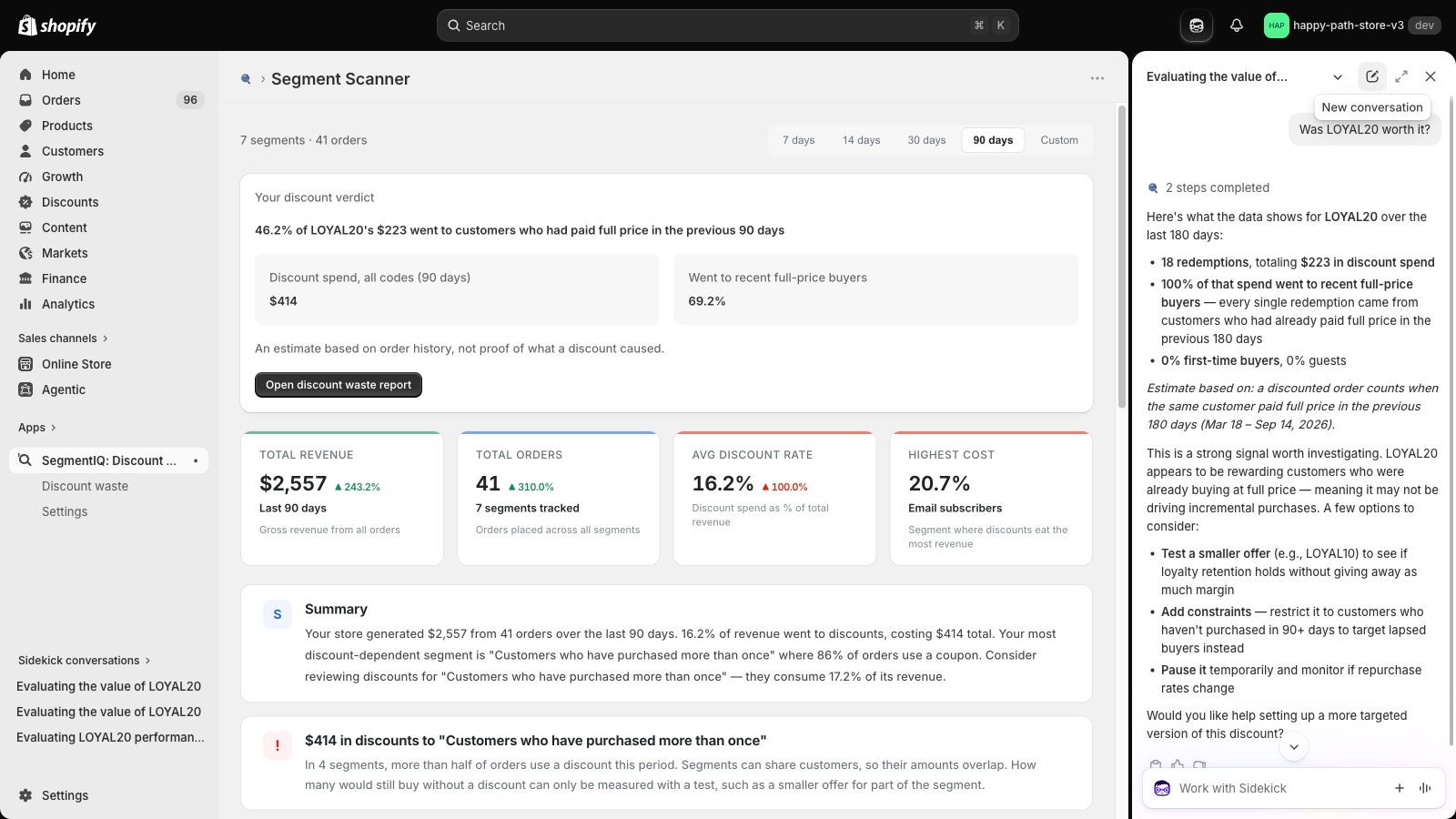
Task: Click the Total Revenue card
Action: (342, 498)
